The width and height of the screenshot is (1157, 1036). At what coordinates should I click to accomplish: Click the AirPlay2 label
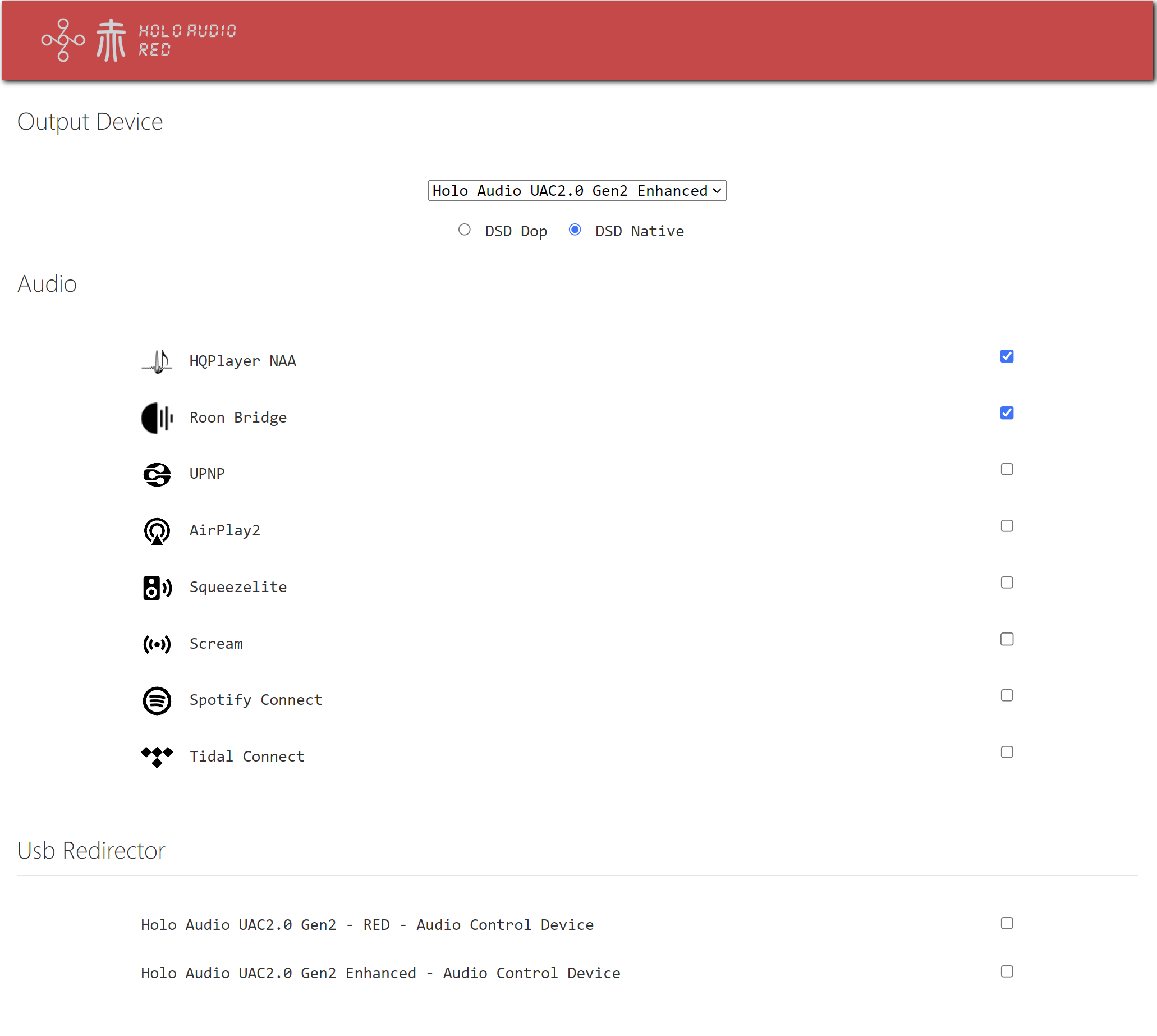tap(225, 530)
